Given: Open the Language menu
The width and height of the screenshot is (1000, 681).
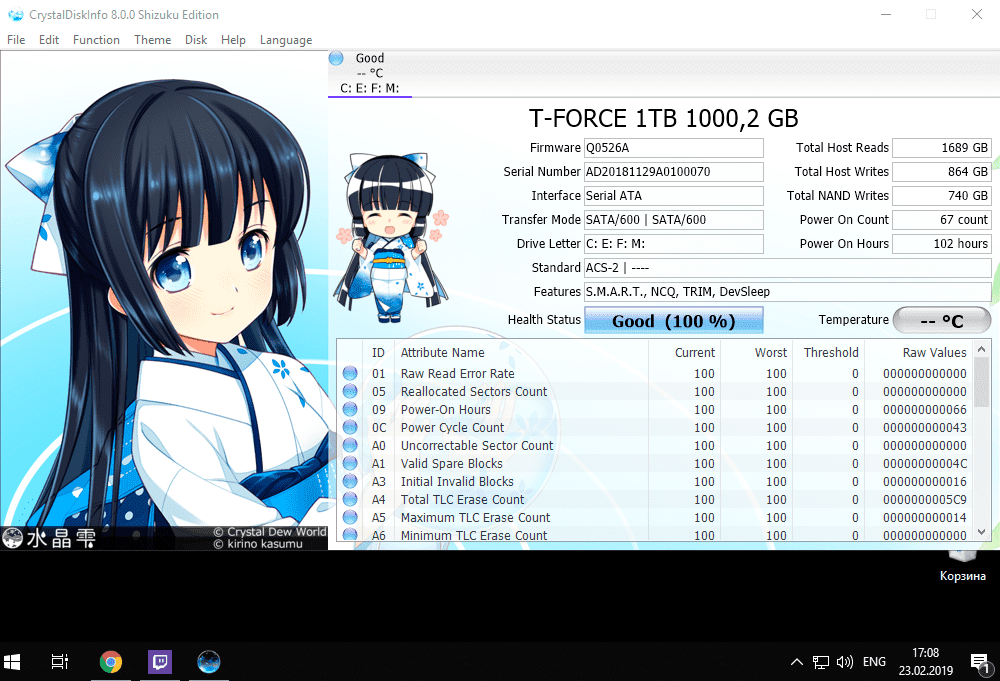Looking at the screenshot, I should point(286,40).
